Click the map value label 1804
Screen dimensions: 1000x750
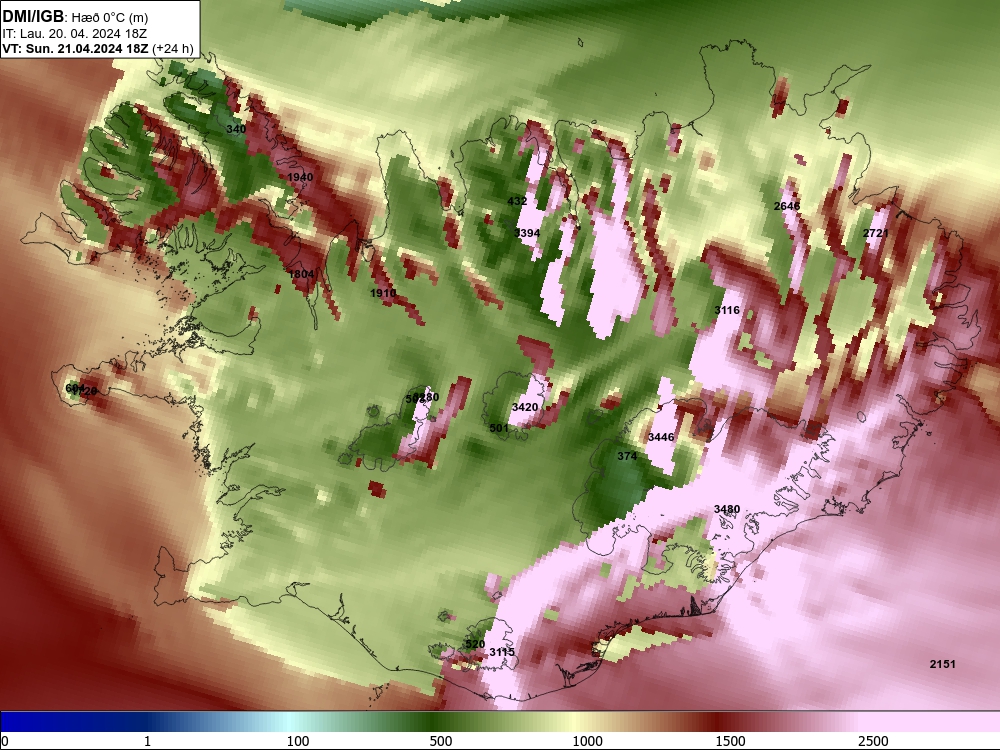pos(301,274)
